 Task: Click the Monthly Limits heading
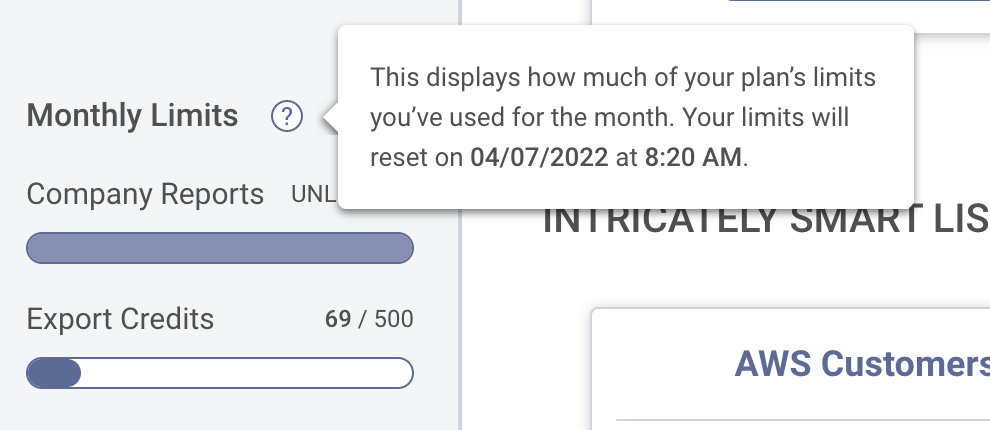[132, 116]
